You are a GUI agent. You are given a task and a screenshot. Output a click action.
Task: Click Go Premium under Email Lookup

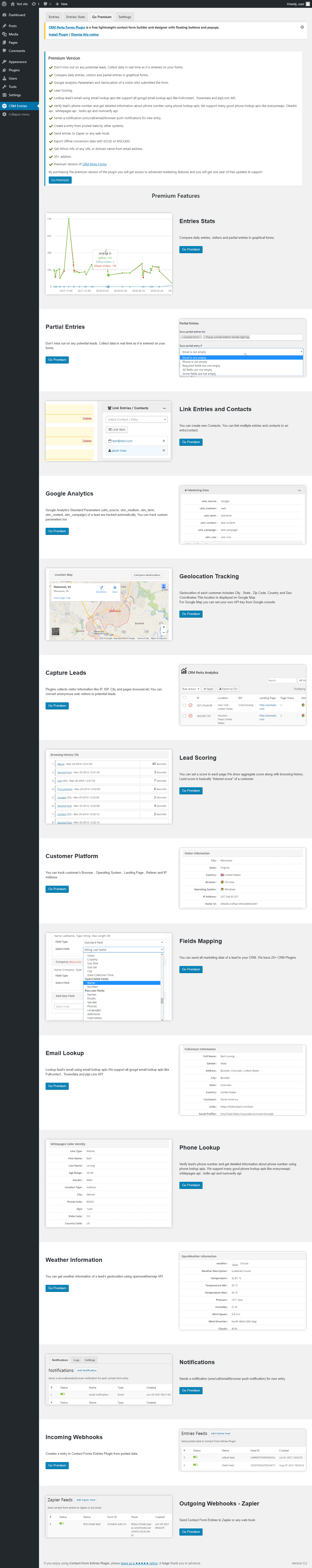pyautogui.click(x=57, y=1086)
